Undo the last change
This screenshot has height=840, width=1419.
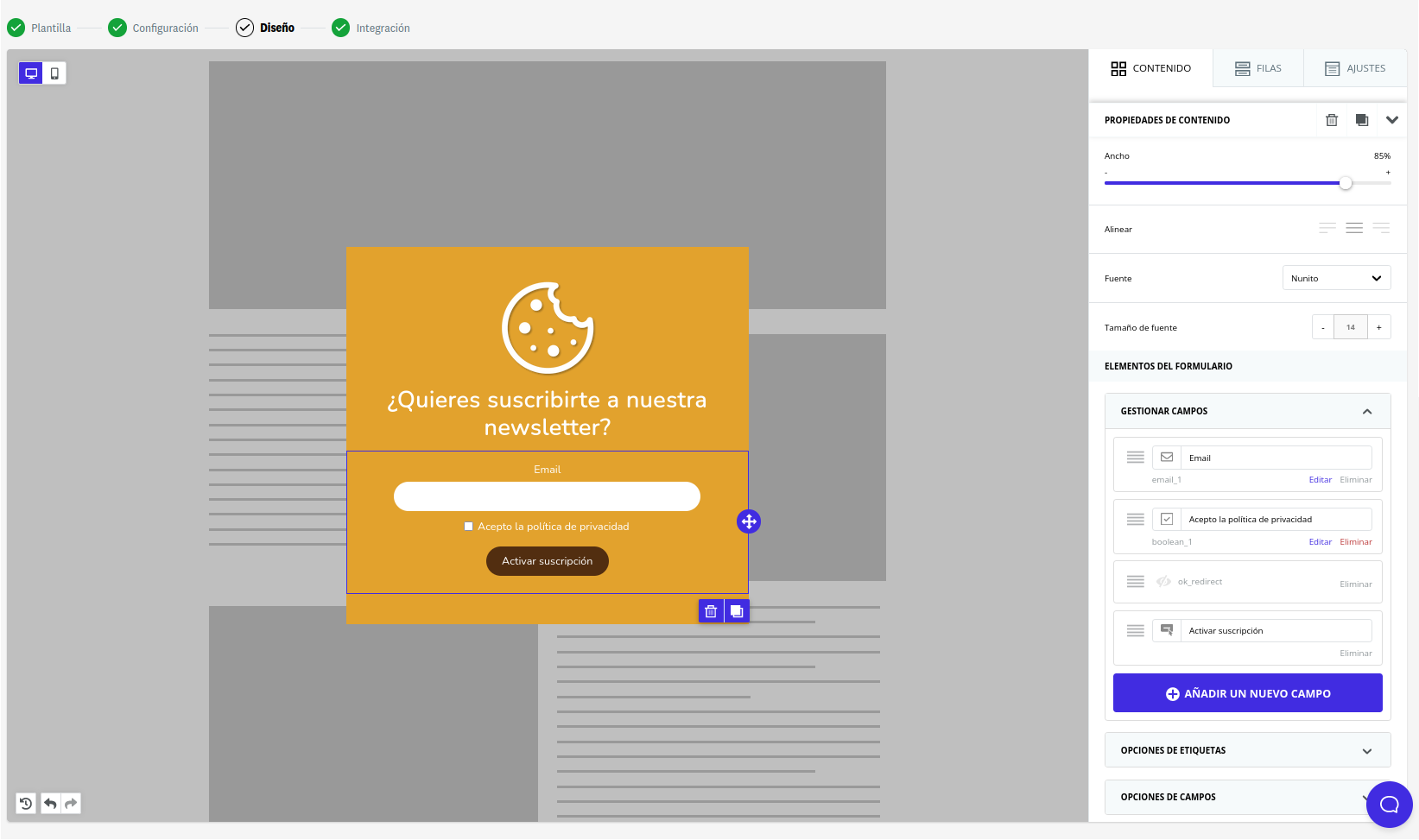(x=50, y=804)
